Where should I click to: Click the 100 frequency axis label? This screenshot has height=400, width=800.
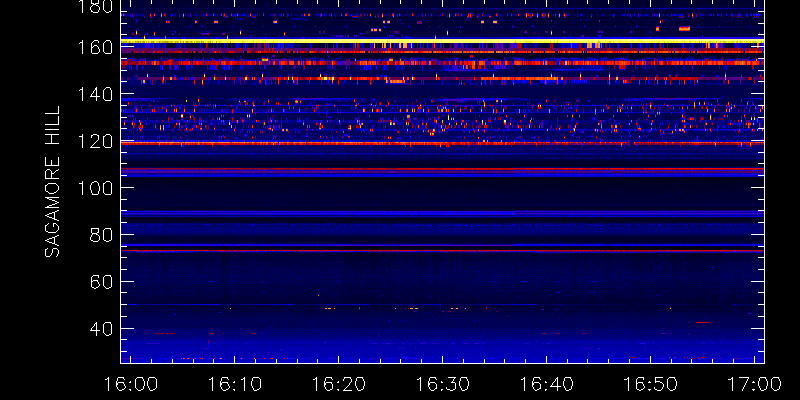(96, 188)
